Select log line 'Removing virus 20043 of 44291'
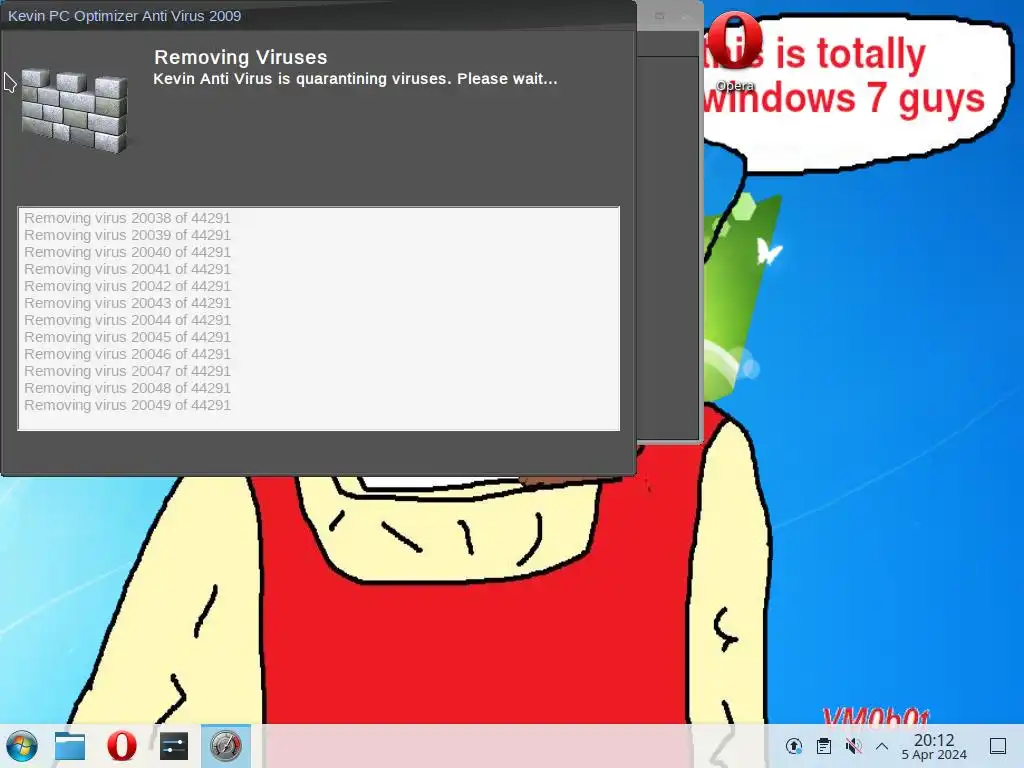This screenshot has height=768, width=1024. (127, 303)
